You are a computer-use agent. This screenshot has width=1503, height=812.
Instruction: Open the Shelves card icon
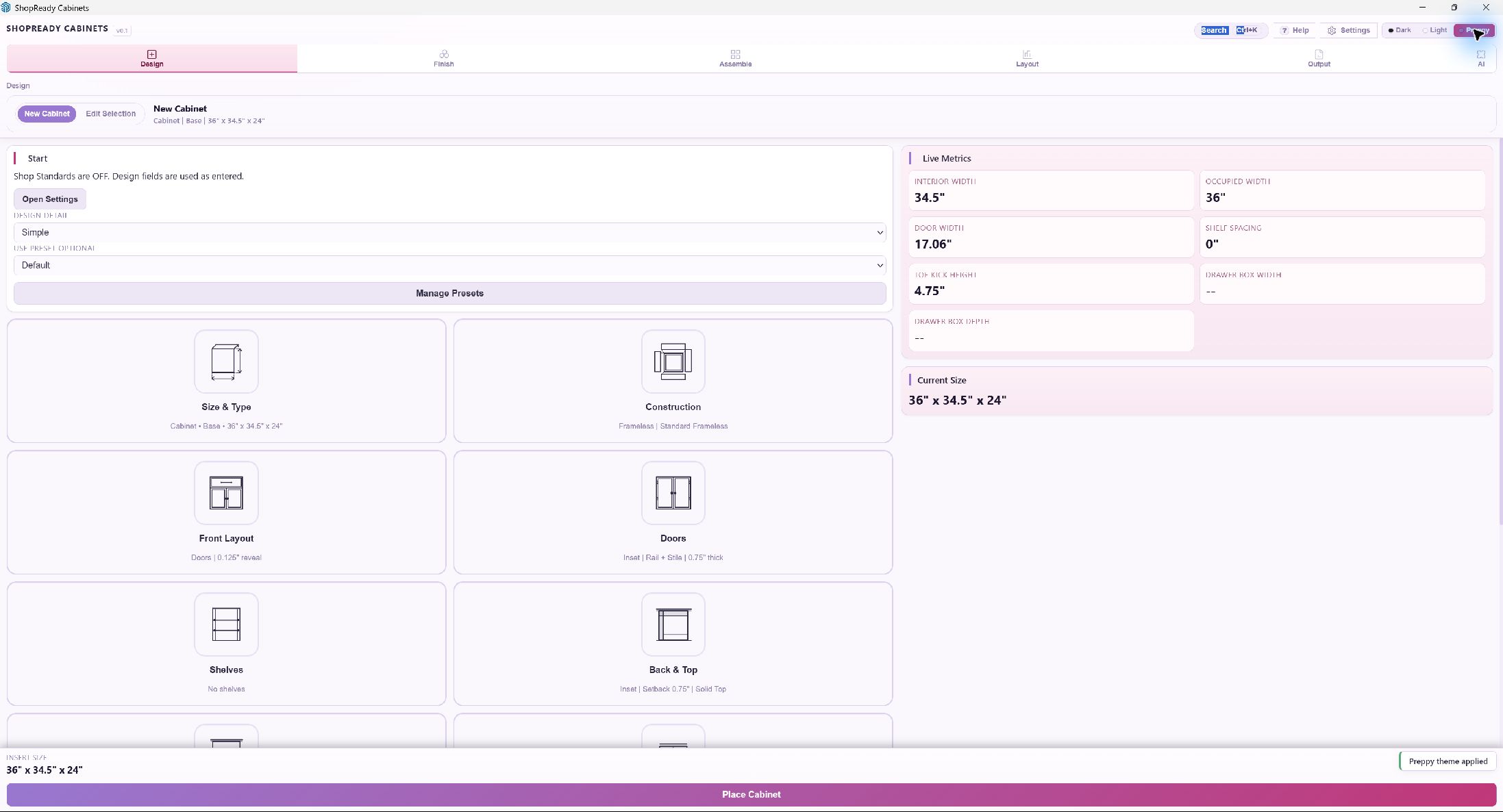(x=226, y=624)
